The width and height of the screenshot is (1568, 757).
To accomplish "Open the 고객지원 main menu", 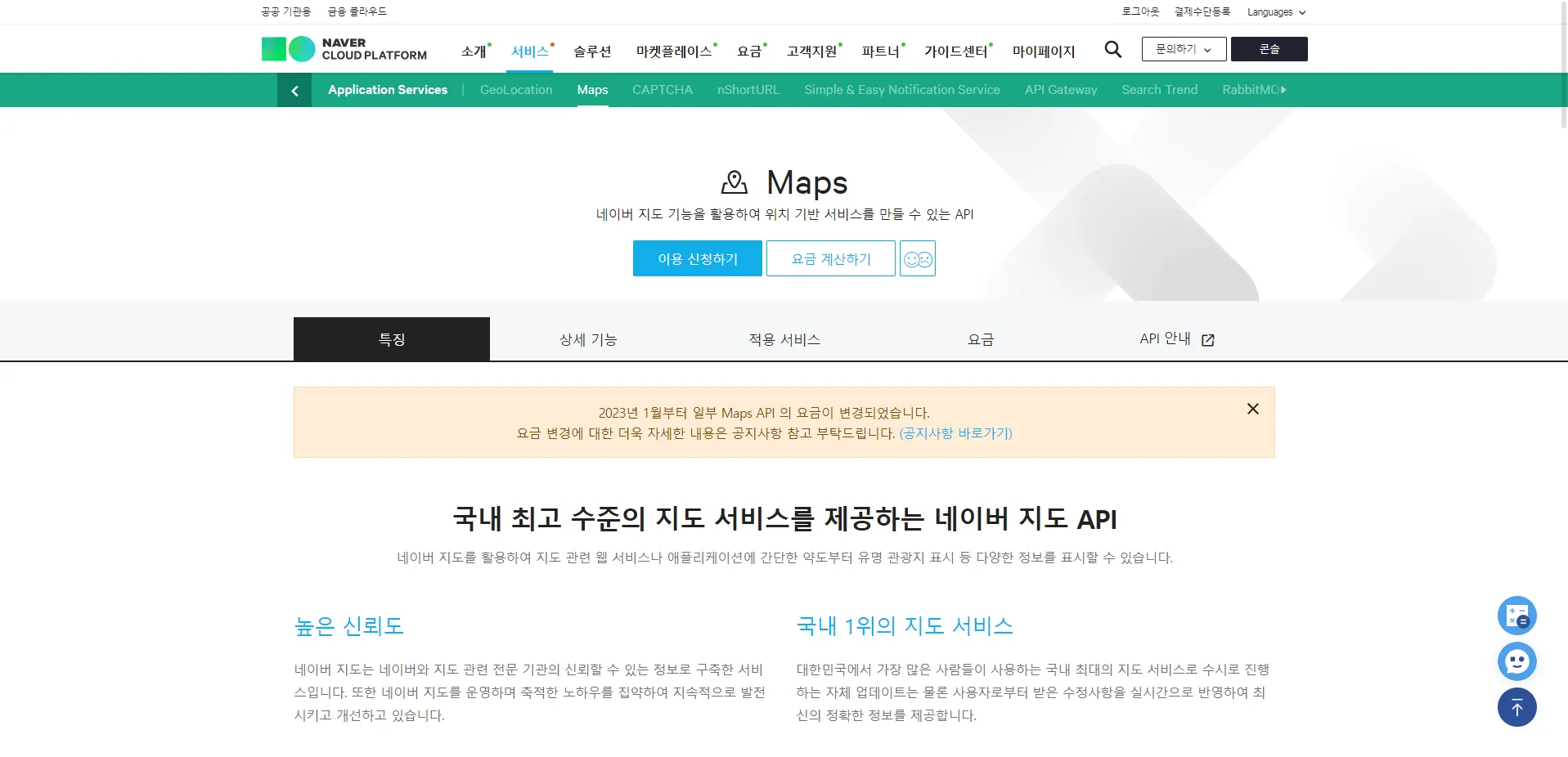I will (x=812, y=52).
